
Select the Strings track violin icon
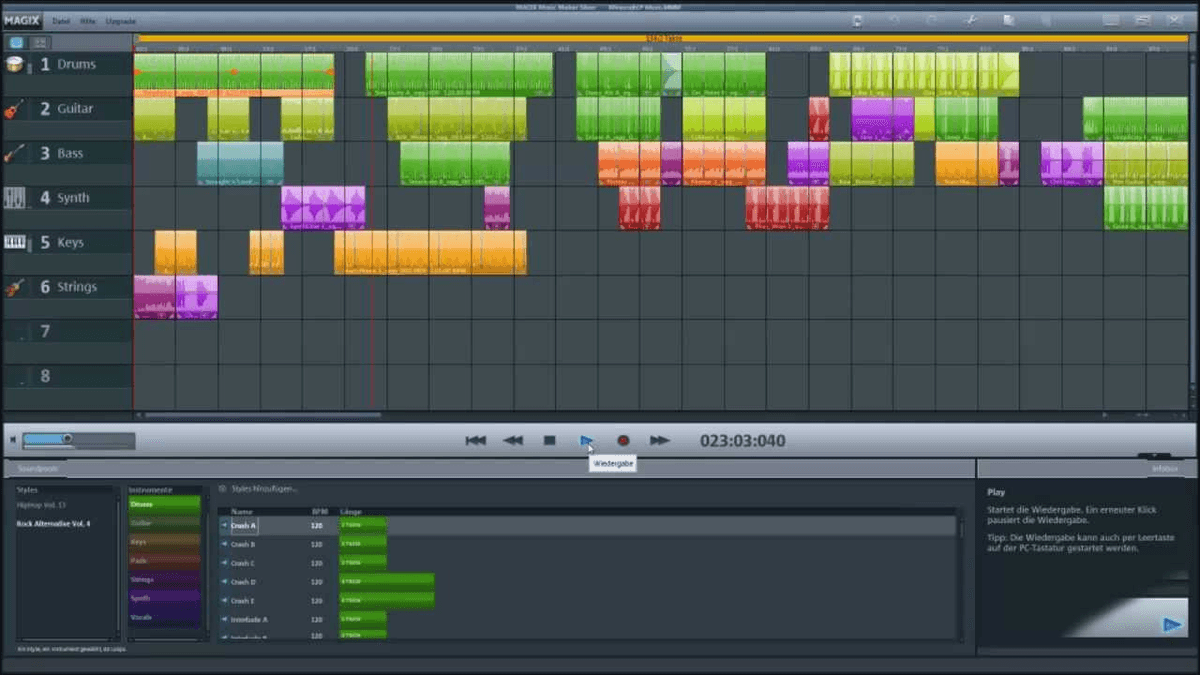14,287
